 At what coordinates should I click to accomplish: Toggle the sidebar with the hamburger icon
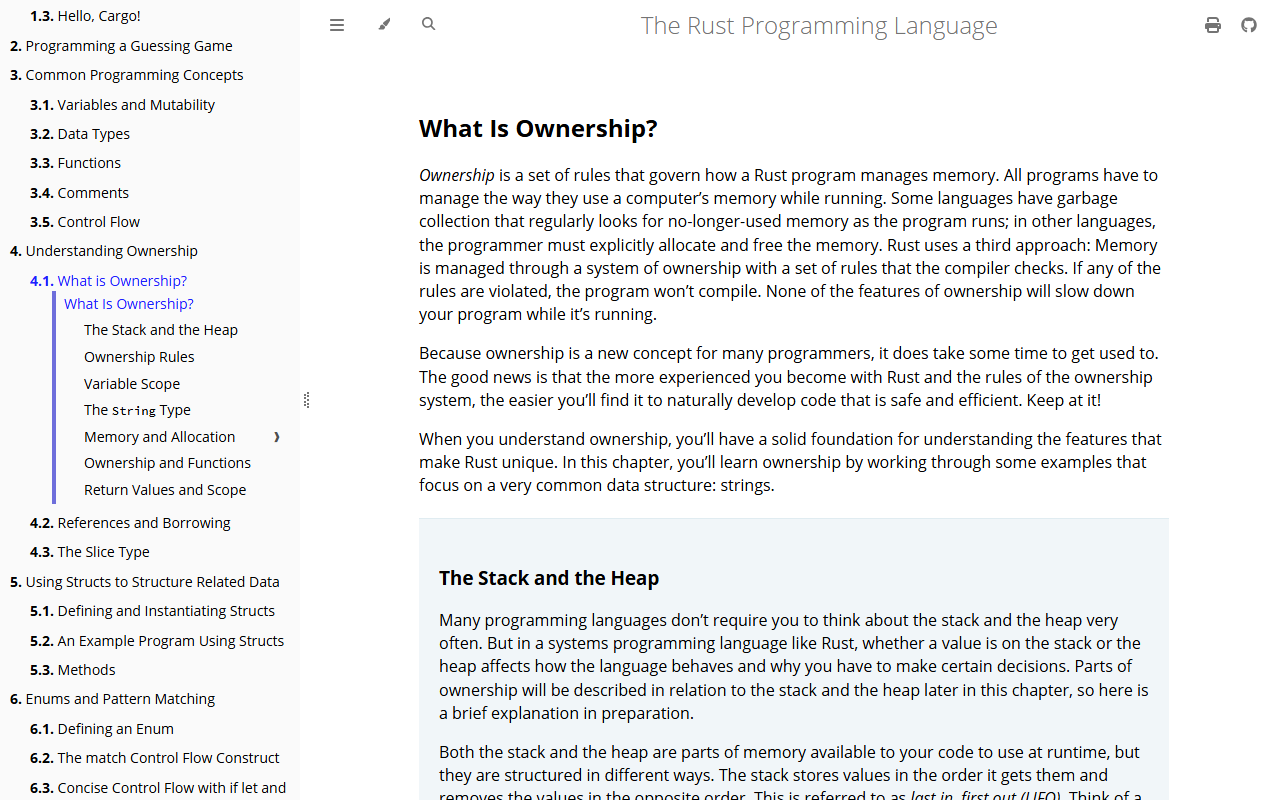click(337, 25)
